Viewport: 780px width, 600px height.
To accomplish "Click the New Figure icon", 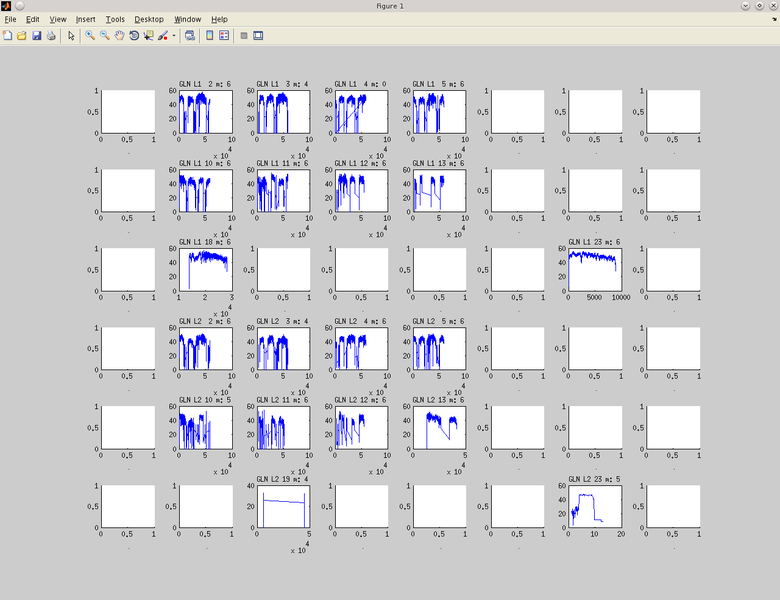I will point(8,36).
